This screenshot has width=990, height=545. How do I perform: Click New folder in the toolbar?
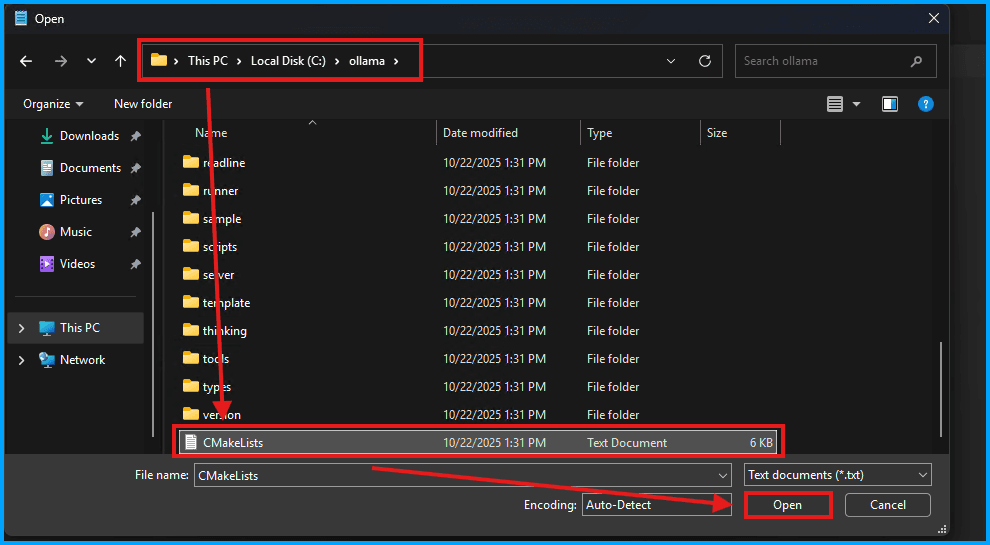[143, 104]
